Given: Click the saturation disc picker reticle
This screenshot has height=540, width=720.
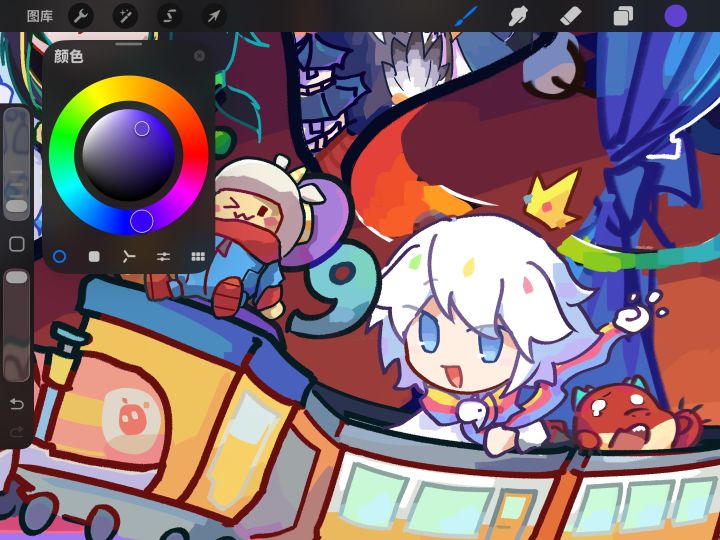Looking at the screenshot, I should pyautogui.click(x=142, y=129).
